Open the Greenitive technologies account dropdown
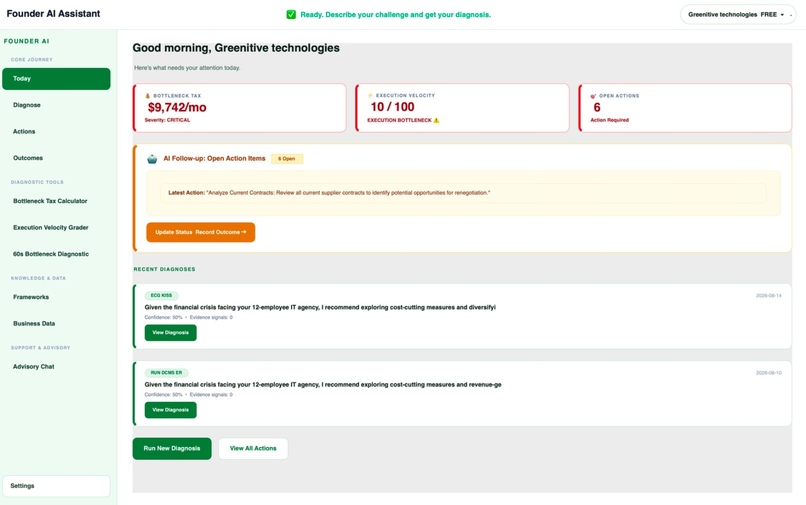The width and height of the screenshot is (806, 505). [738, 14]
